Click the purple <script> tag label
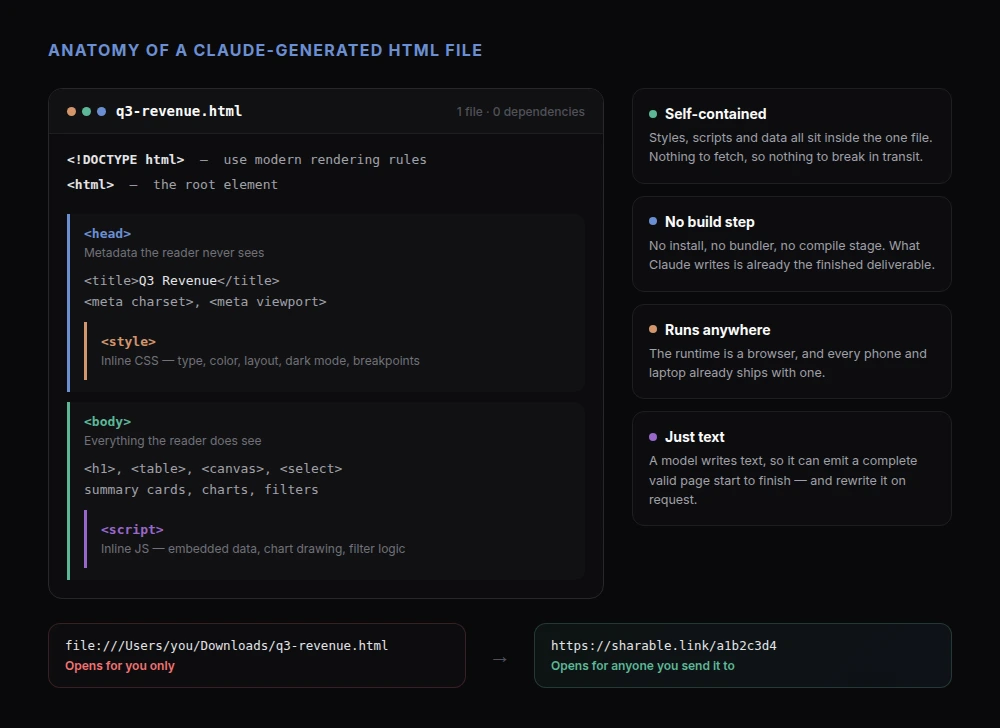1000x728 pixels. click(x=132, y=529)
